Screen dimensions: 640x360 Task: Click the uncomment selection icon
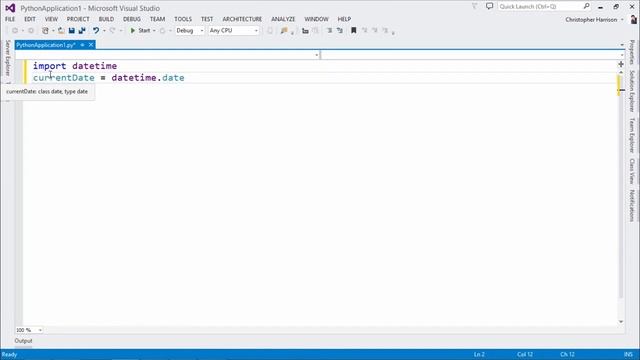click(x=340, y=31)
